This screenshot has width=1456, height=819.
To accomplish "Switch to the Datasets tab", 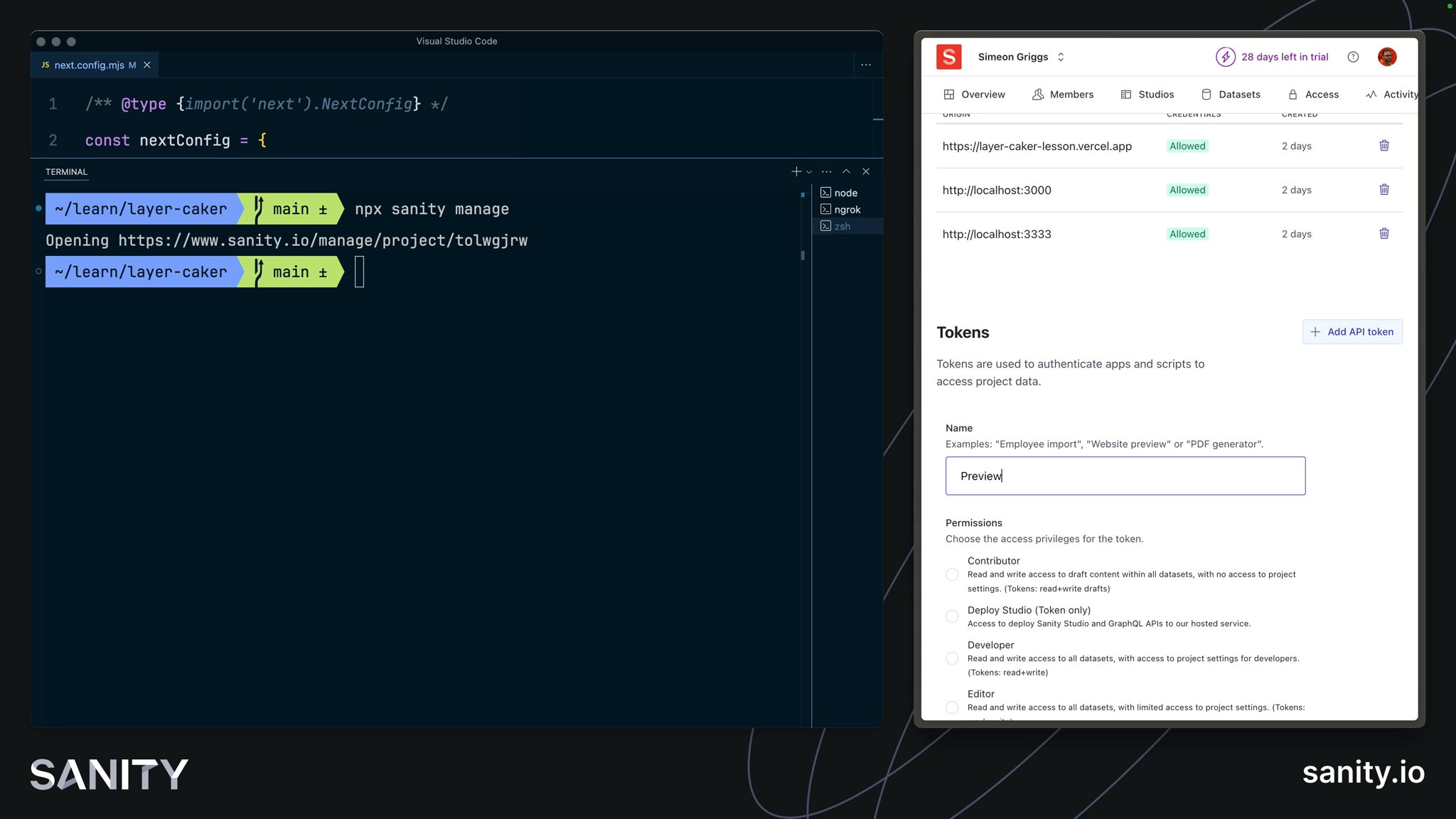I will click(x=1231, y=95).
